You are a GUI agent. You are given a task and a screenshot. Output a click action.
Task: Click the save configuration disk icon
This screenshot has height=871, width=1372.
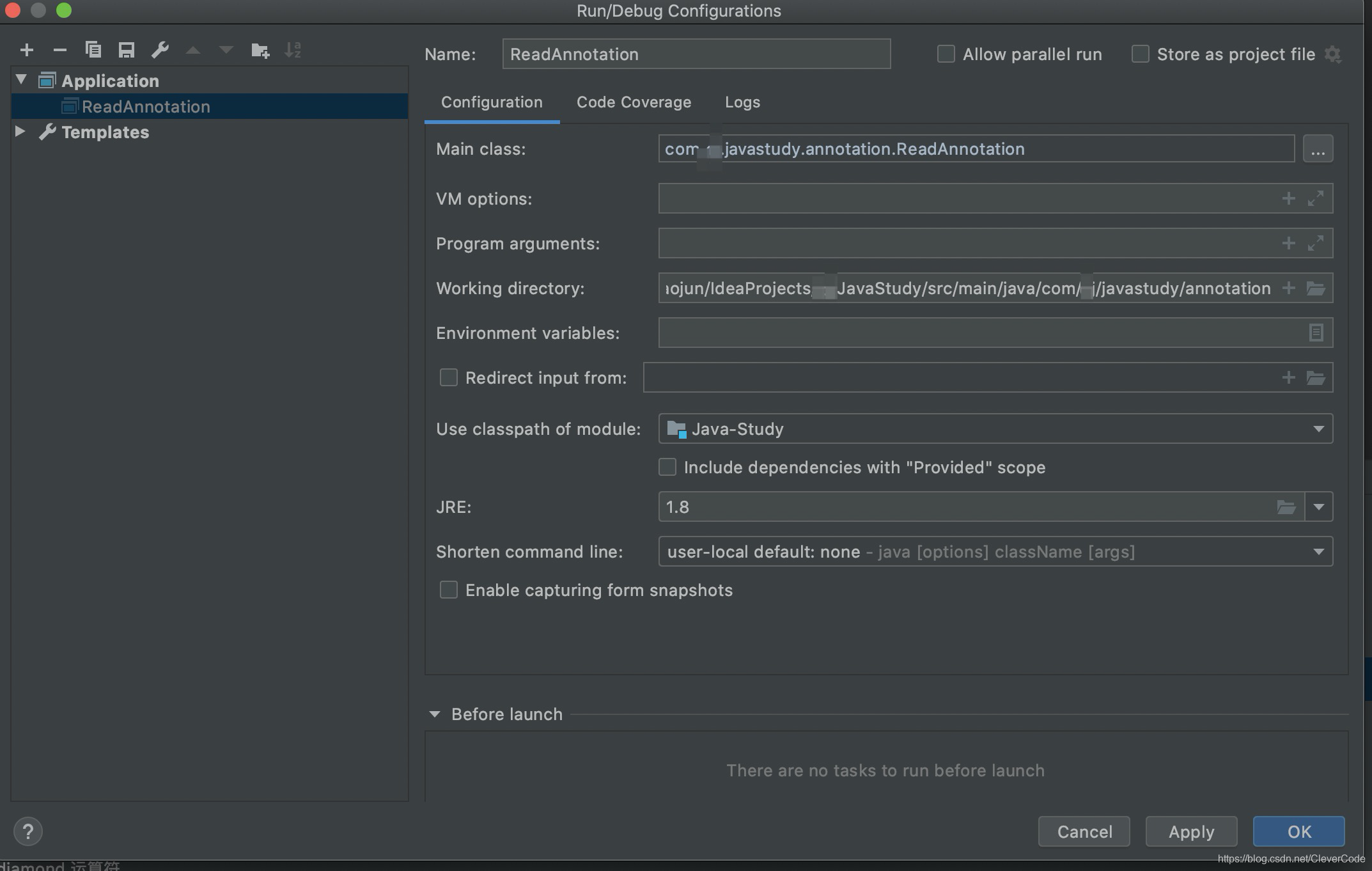coord(127,50)
